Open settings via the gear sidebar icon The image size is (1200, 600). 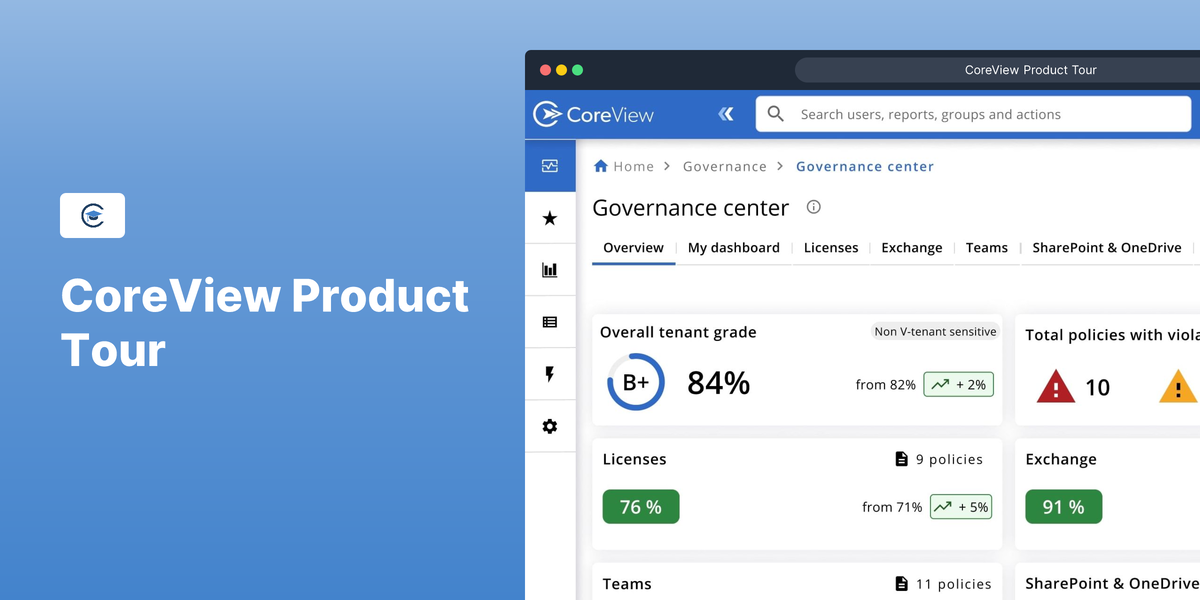point(550,426)
